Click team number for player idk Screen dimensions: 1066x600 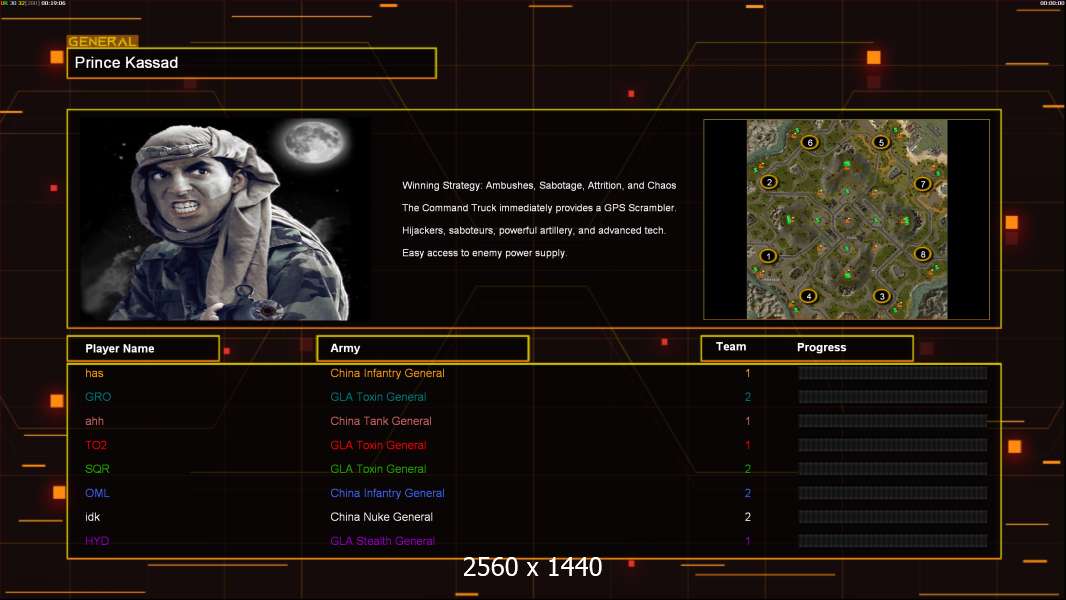pyautogui.click(x=748, y=517)
